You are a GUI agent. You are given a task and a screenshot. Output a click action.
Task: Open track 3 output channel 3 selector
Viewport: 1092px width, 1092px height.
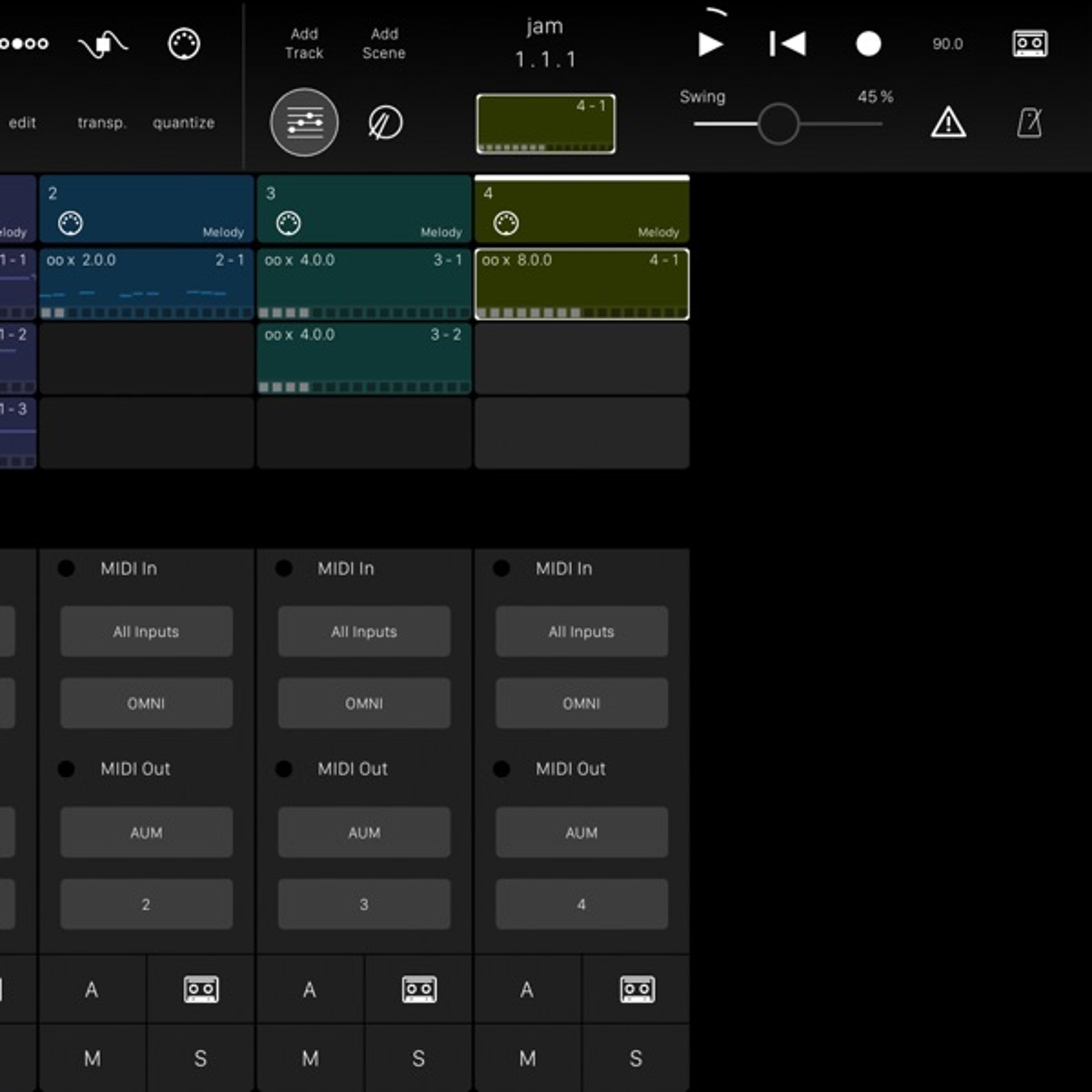[x=364, y=904]
